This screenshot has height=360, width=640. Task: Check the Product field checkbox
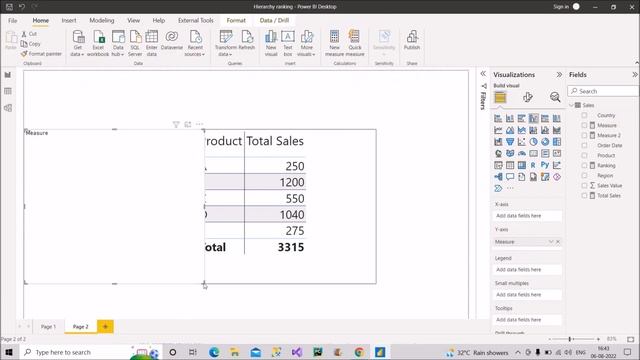click(584, 156)
